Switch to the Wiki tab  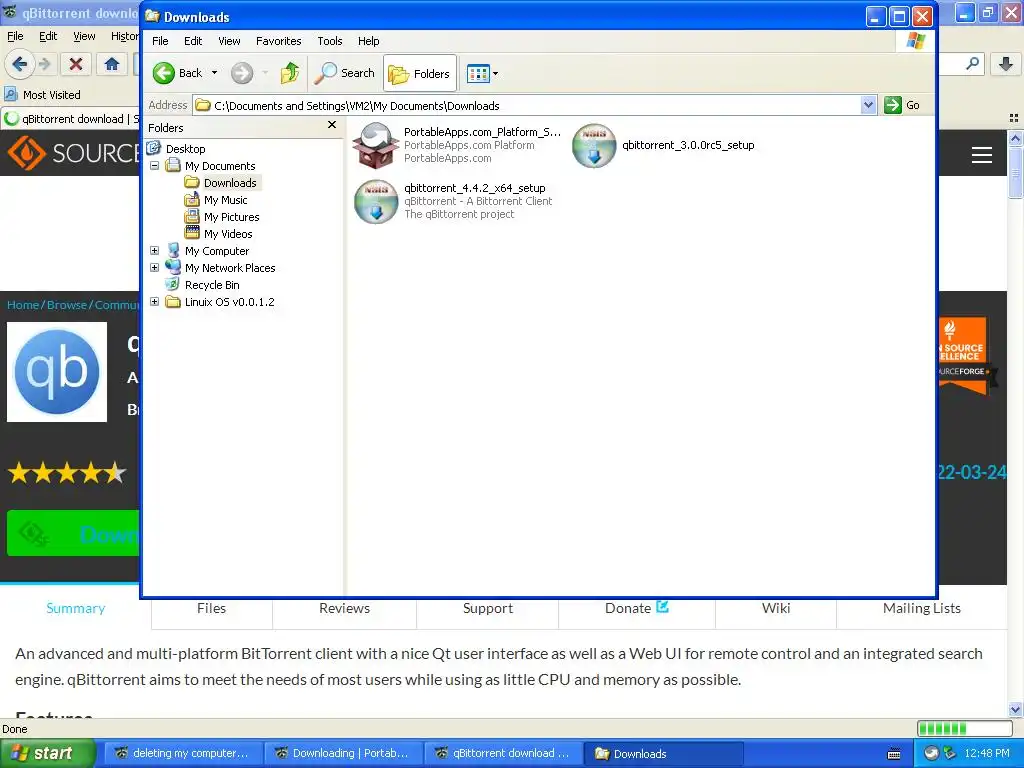[x=776, y=608]
